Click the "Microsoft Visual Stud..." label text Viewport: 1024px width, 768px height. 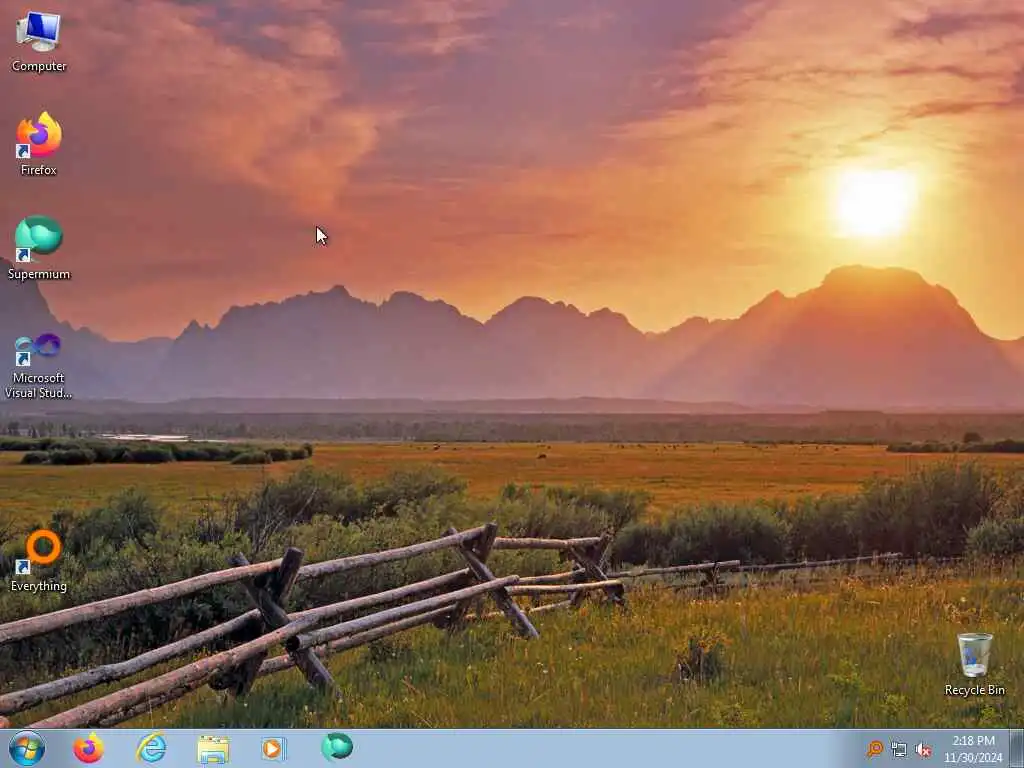click(39, 385)
